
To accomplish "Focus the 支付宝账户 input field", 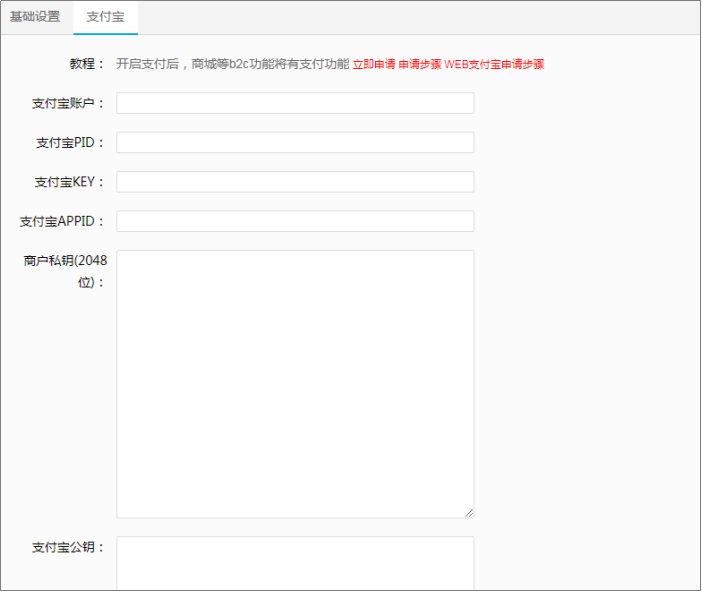I will [295, 103].
